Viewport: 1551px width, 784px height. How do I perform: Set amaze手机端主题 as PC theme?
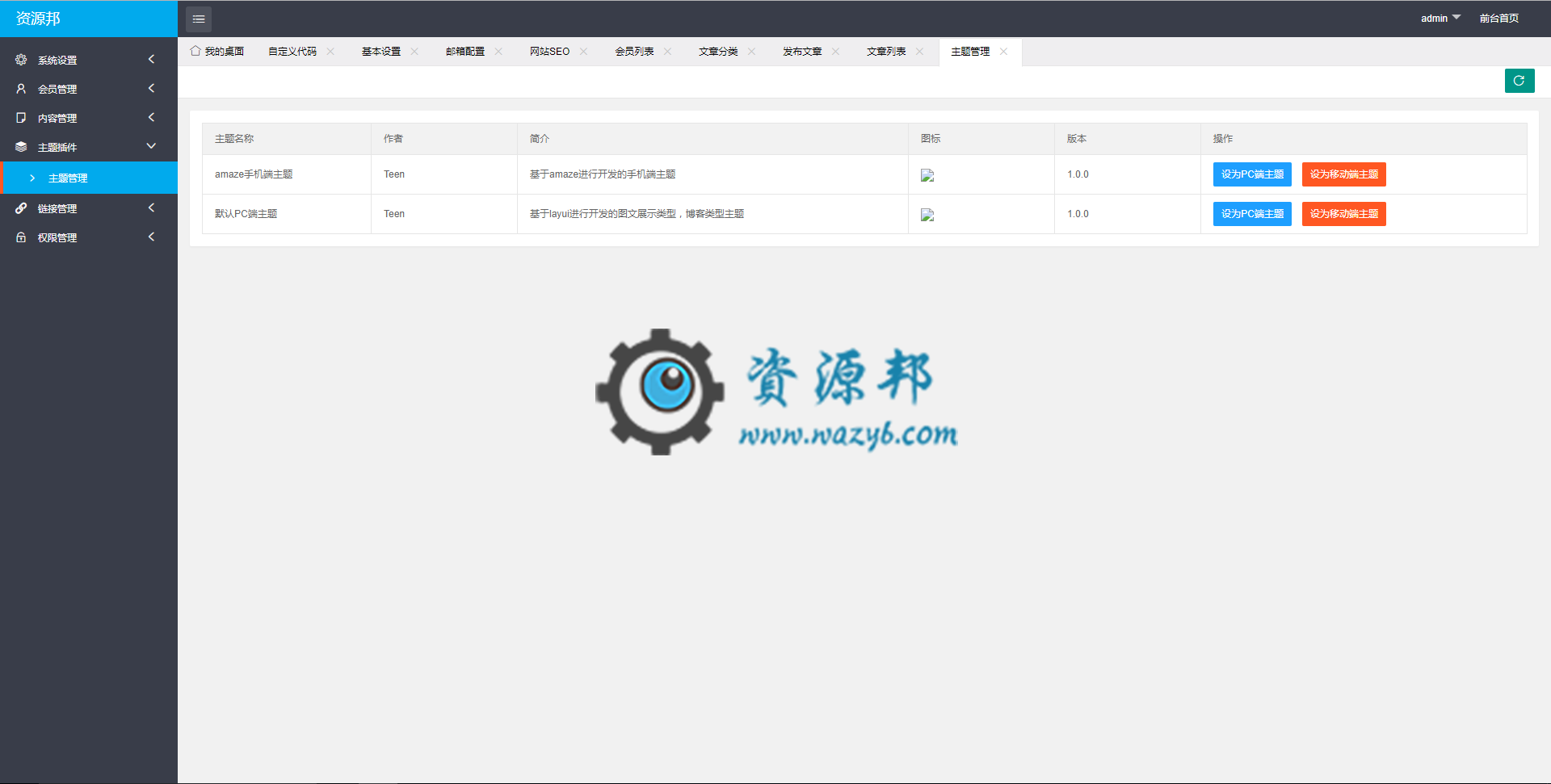[x=1252, y=174]
